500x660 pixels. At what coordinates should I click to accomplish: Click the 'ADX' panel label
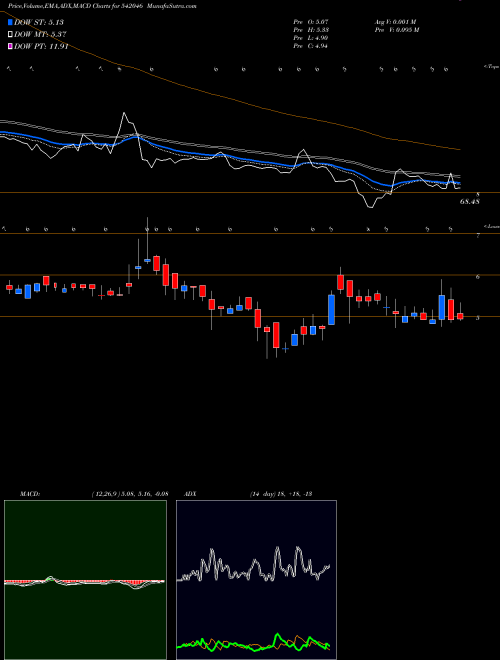(190, 494)
